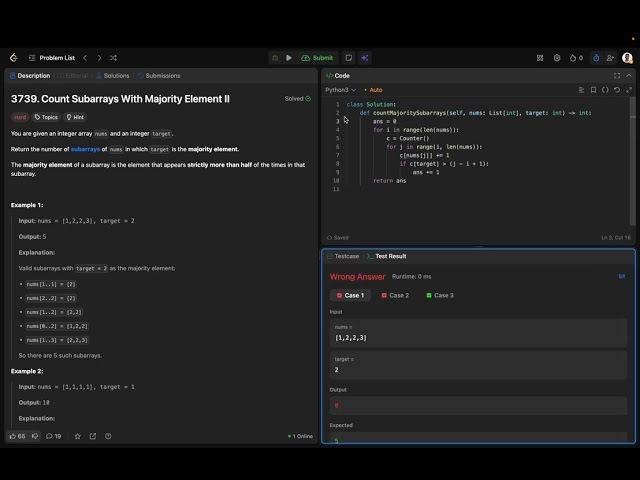The image size is (640, 480).
Task: Open settings gear in the top bar
Action: [557, 58]
